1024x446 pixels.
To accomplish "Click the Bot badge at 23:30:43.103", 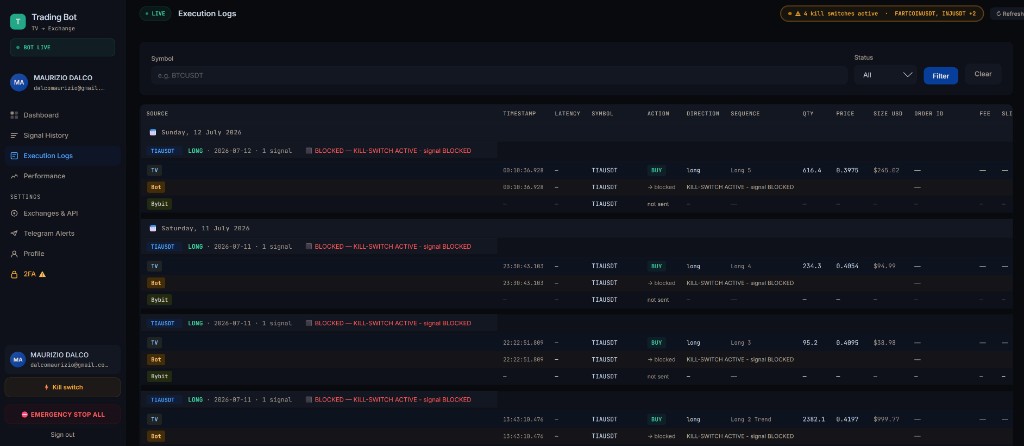I will tap(155, 283).
